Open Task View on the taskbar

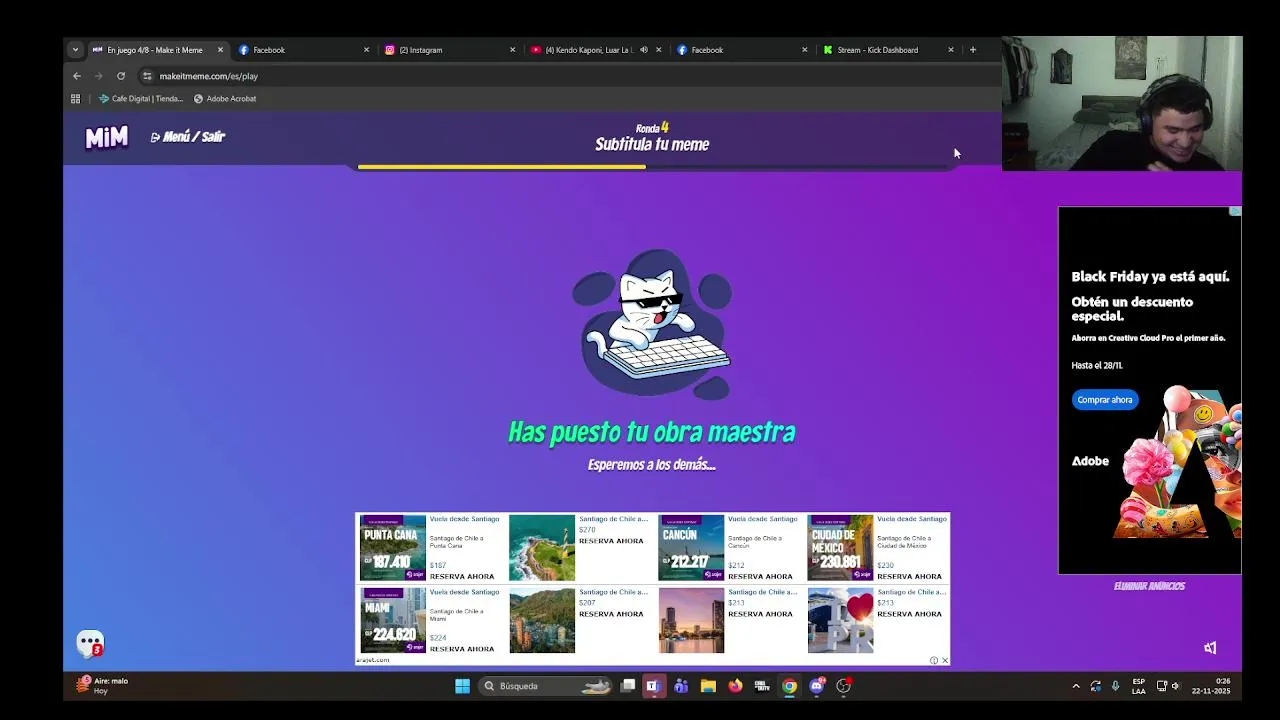pos(628,686)
